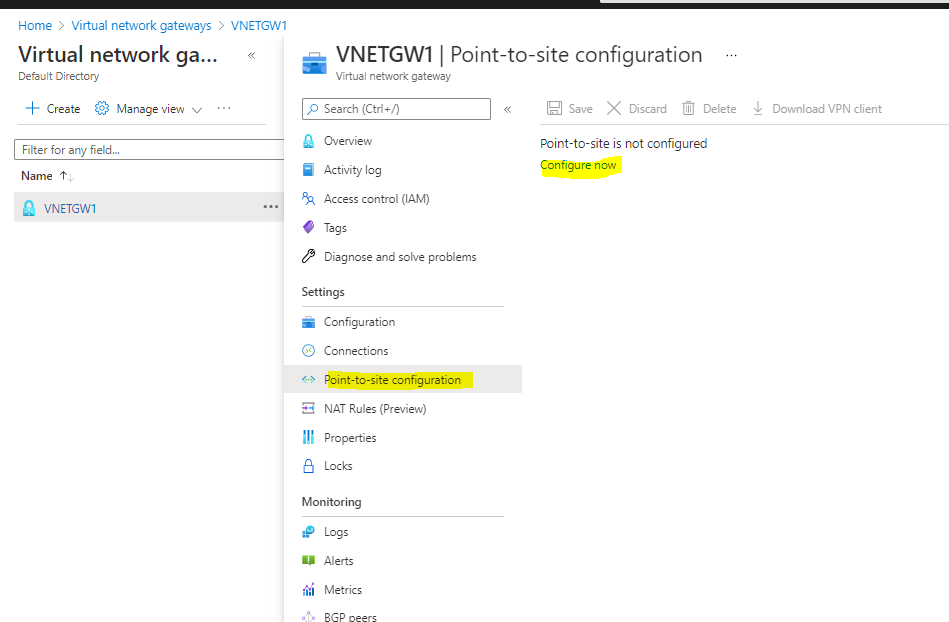Click the Logs menu label

click(x=336, y=532)
